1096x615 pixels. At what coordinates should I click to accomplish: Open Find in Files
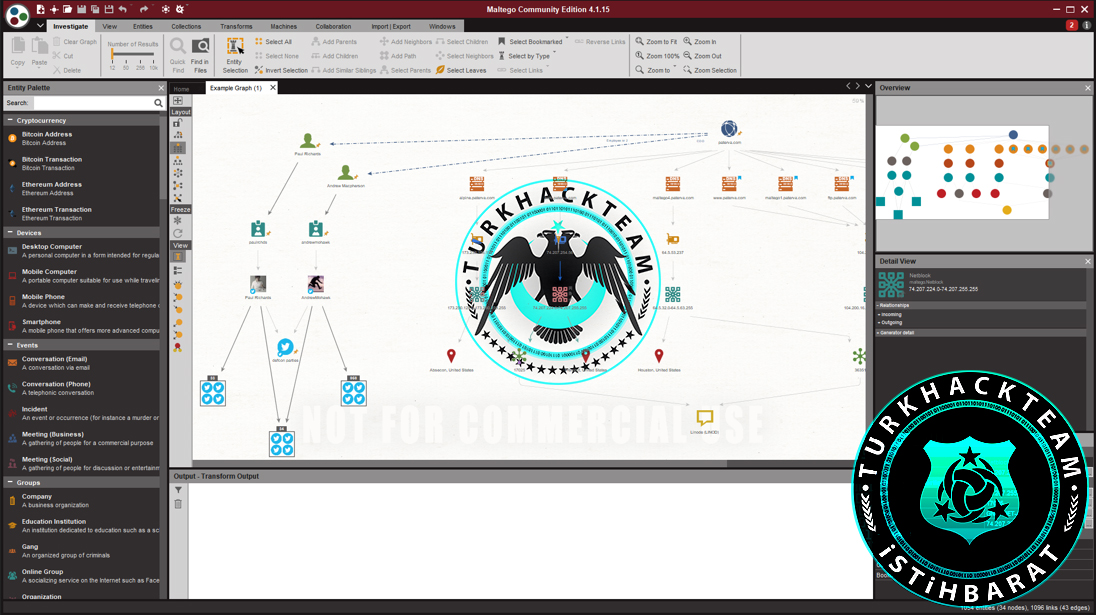201,55
